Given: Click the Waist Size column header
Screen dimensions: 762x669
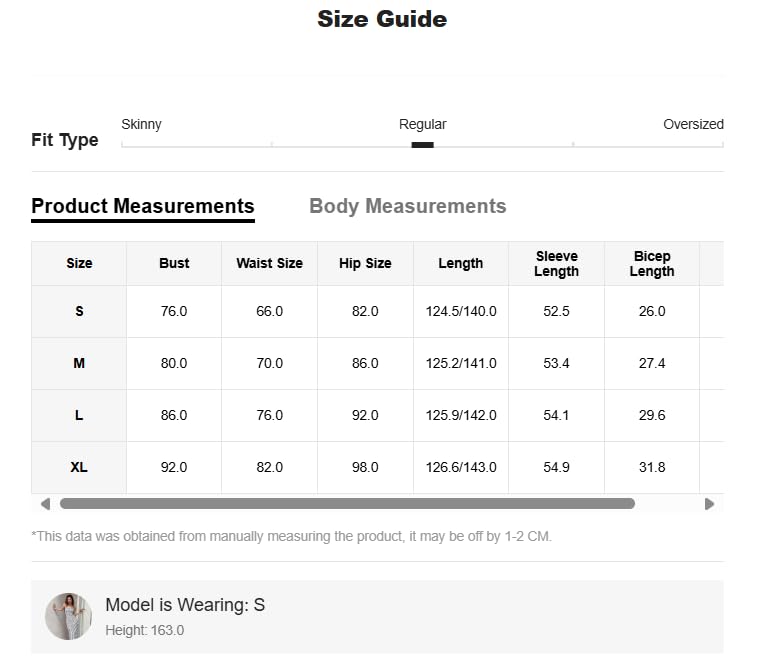Looking at the screenshot, I should (269, 263).
